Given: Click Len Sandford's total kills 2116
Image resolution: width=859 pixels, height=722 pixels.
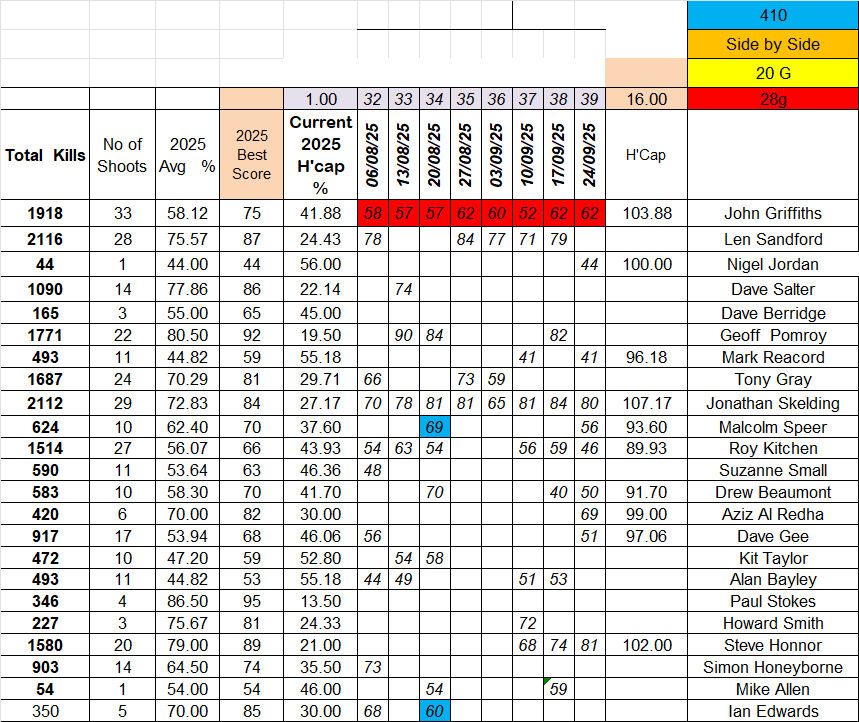Looking at the screenshot, I should pyautogui.click(x=45, y=239).
